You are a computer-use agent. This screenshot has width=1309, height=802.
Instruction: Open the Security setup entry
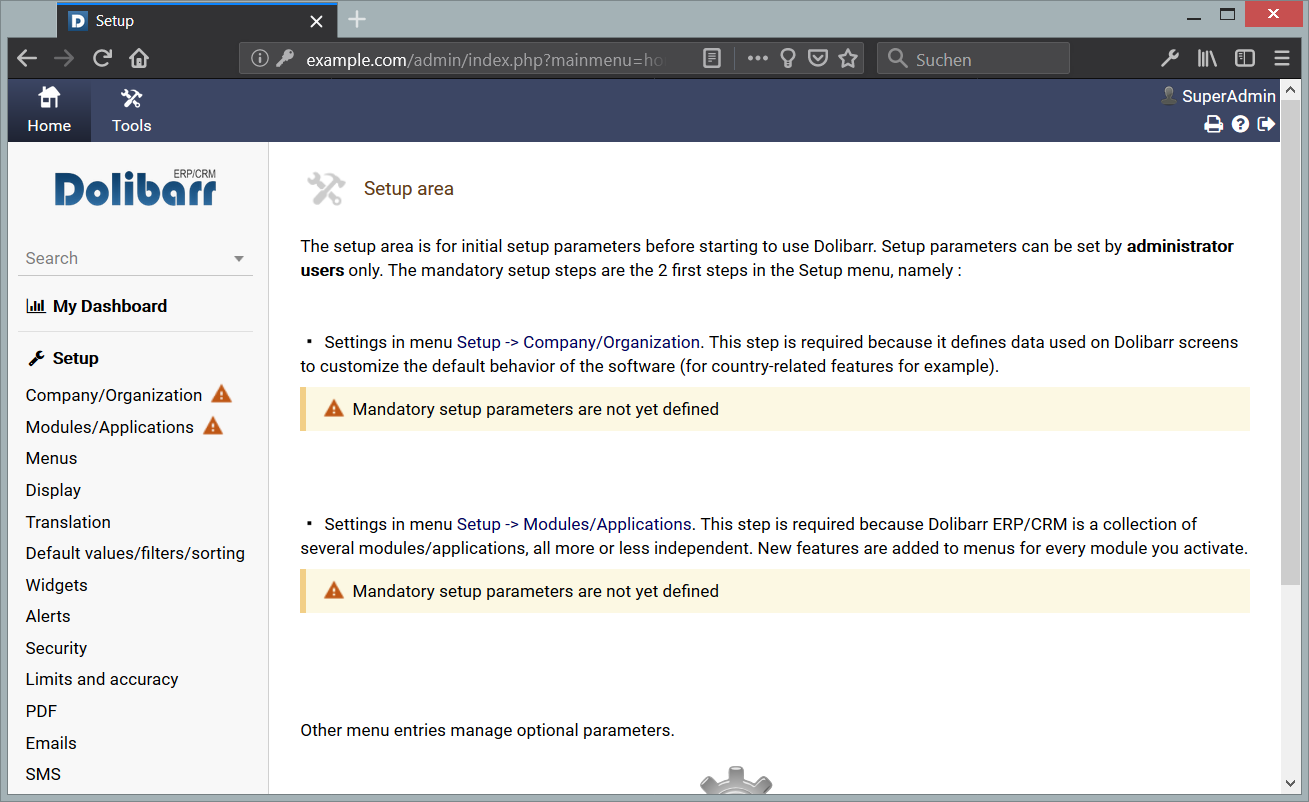pos(56,648)
